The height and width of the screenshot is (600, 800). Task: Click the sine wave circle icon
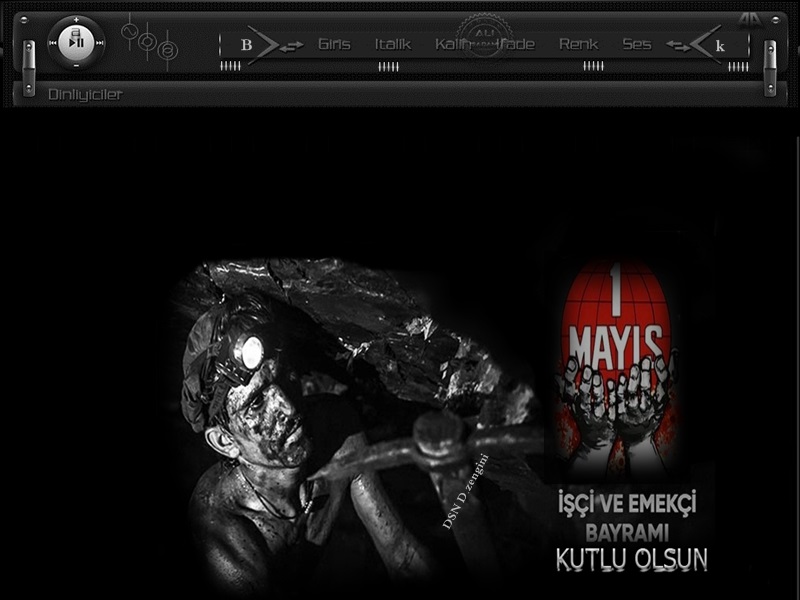[x=128, y=31]
